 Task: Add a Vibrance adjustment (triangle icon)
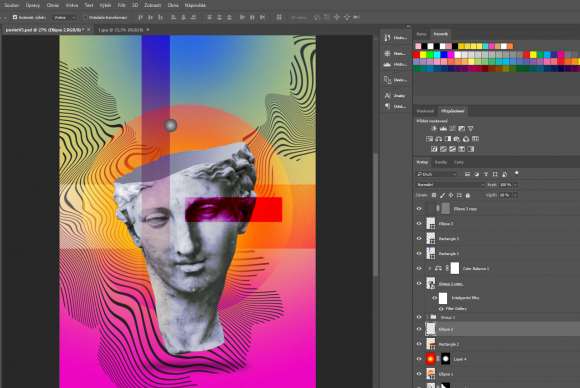(471, 129)
